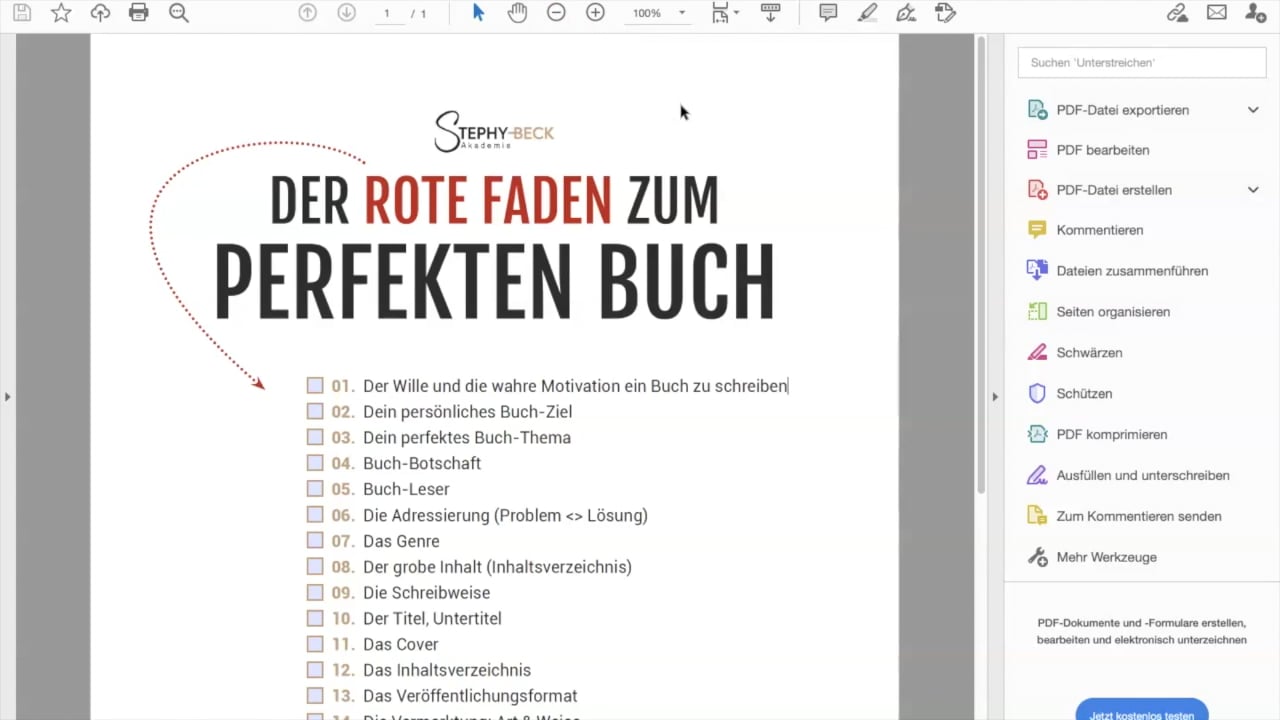Tick the 09 Die Schreibweise checkbox

[315, 593]
